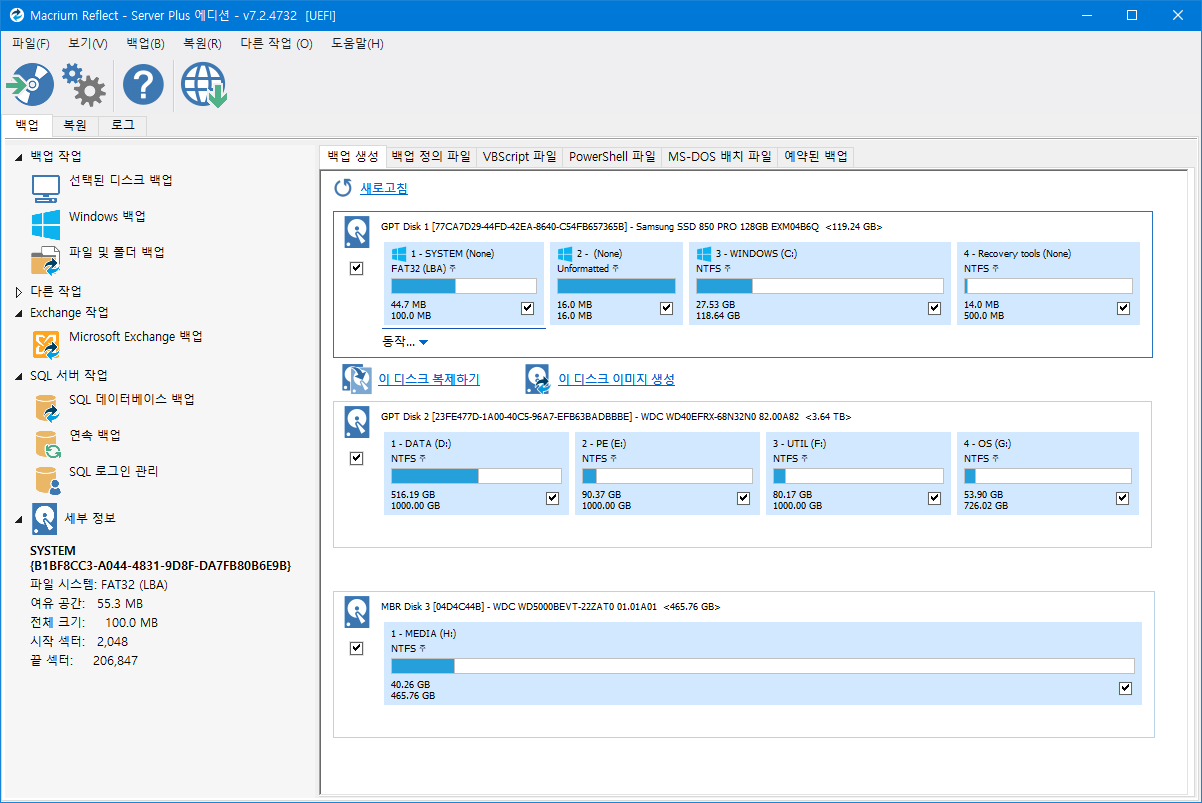
Task: Click the disc backup toolbar icon
Action: tap(30, 85)
